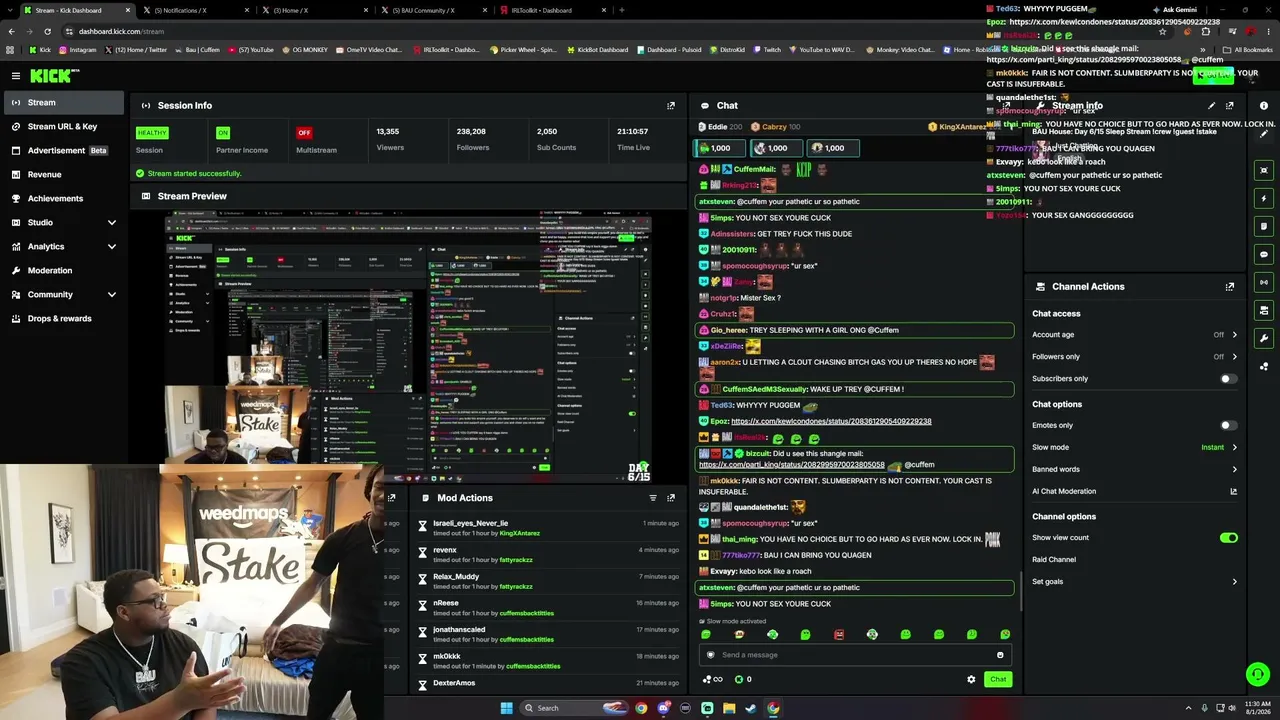Click the wrench icon in the right rail
Image resolution: width=1280 pixels, height=720 pixels.
pyautogui.click(x=1264, y=338)
